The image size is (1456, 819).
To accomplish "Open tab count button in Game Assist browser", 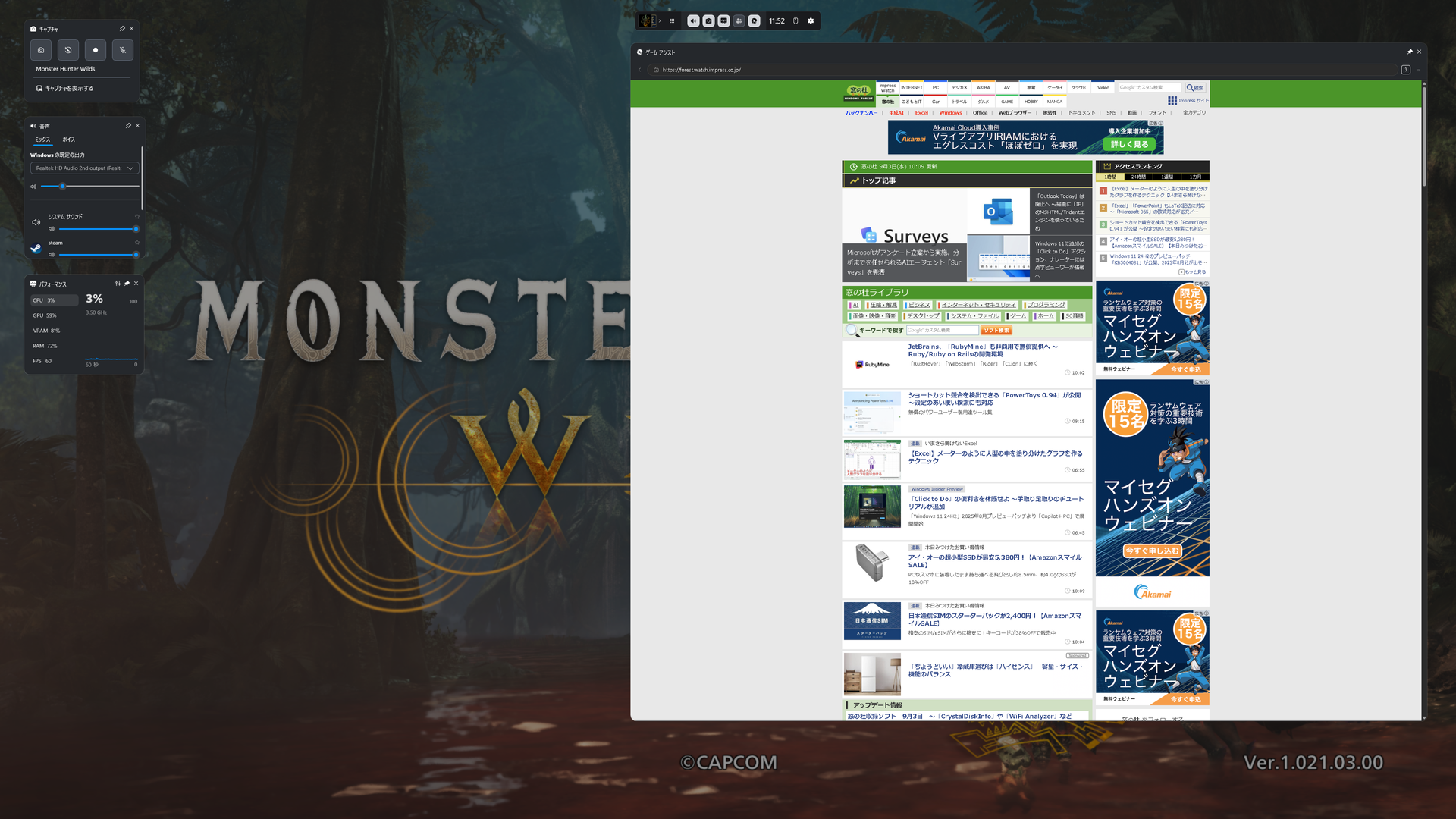I will coord(1405,70).
